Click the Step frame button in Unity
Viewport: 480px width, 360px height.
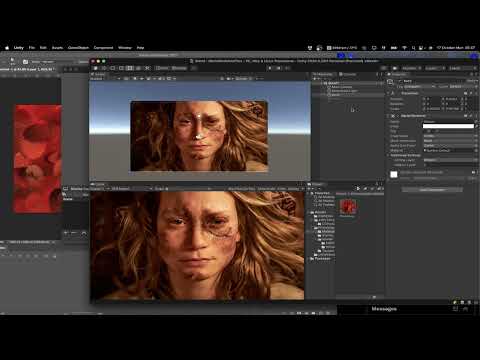click(x=287, y=68)
